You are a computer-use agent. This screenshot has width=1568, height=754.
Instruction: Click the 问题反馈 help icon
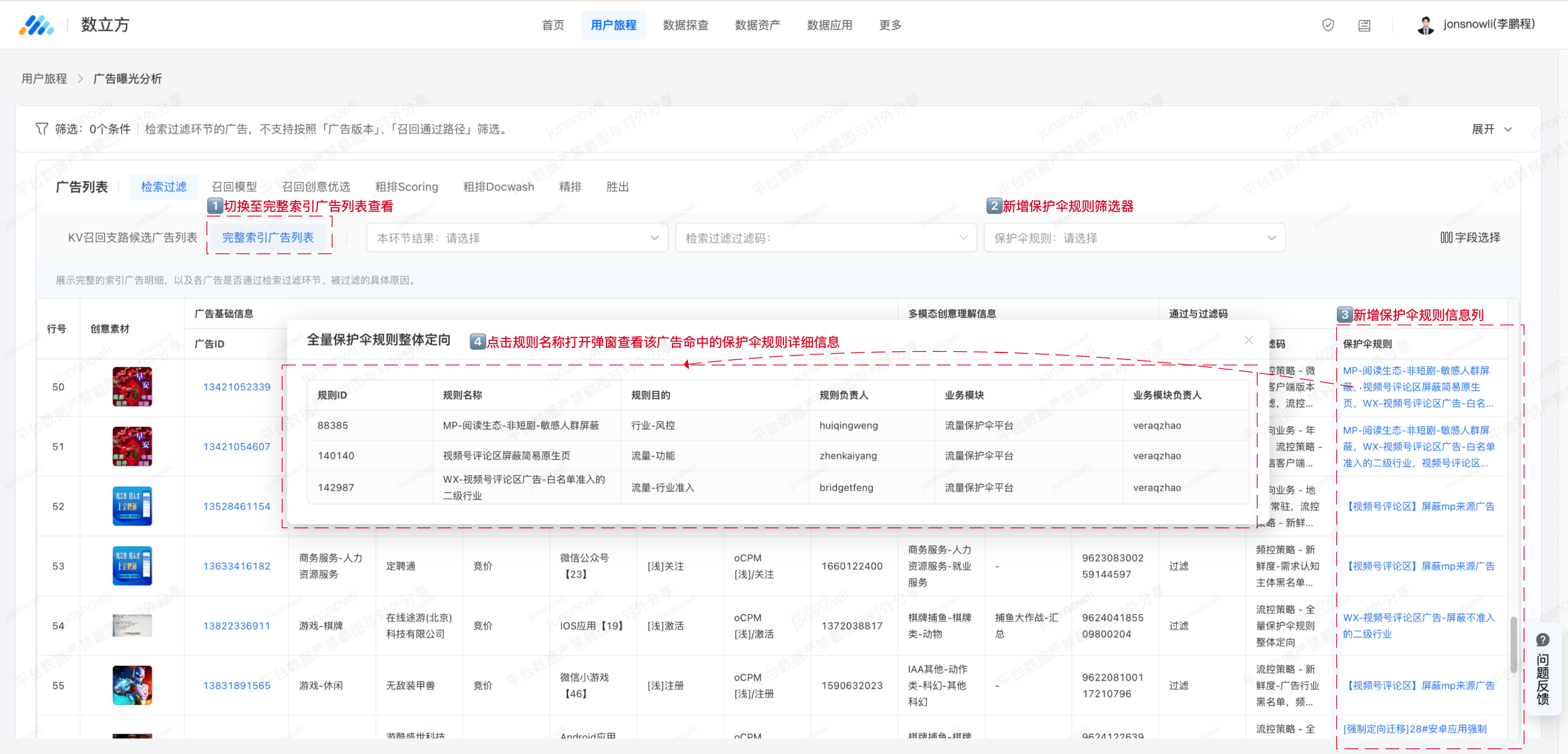click(1542, 640)
